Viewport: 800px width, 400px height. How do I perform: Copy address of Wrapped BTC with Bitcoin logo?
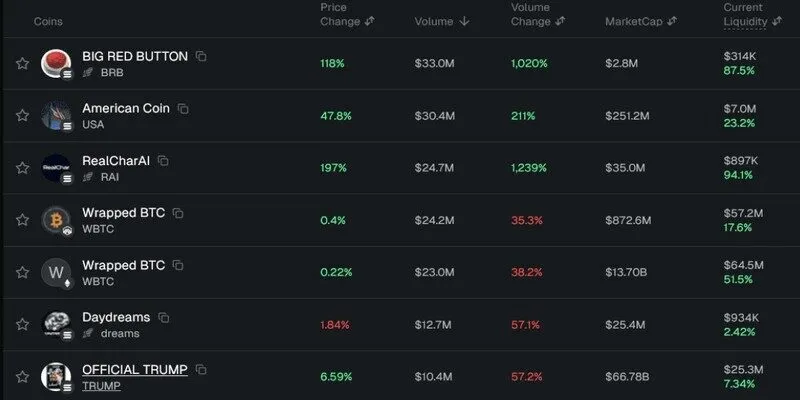[178, 213]
